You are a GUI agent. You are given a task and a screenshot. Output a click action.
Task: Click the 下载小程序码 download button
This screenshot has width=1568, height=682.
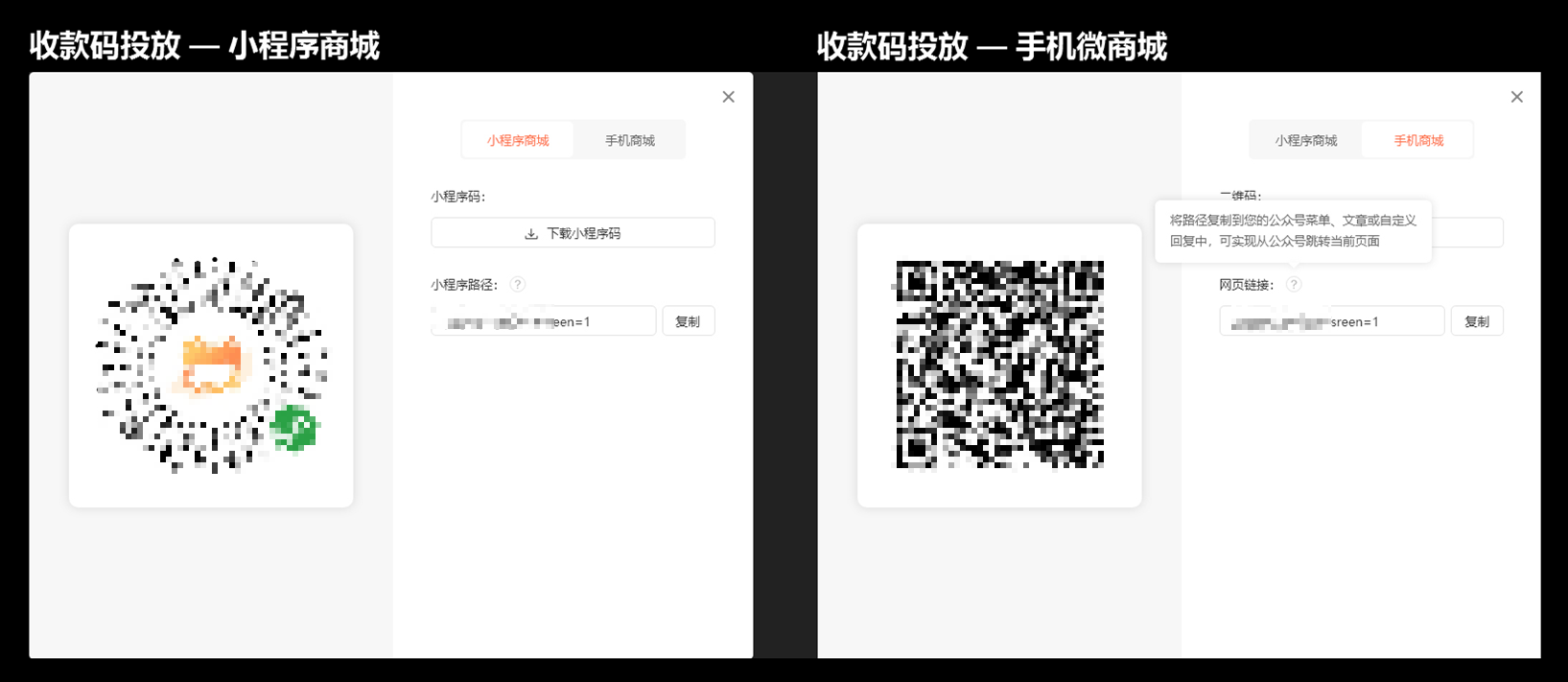pos(573,233)
